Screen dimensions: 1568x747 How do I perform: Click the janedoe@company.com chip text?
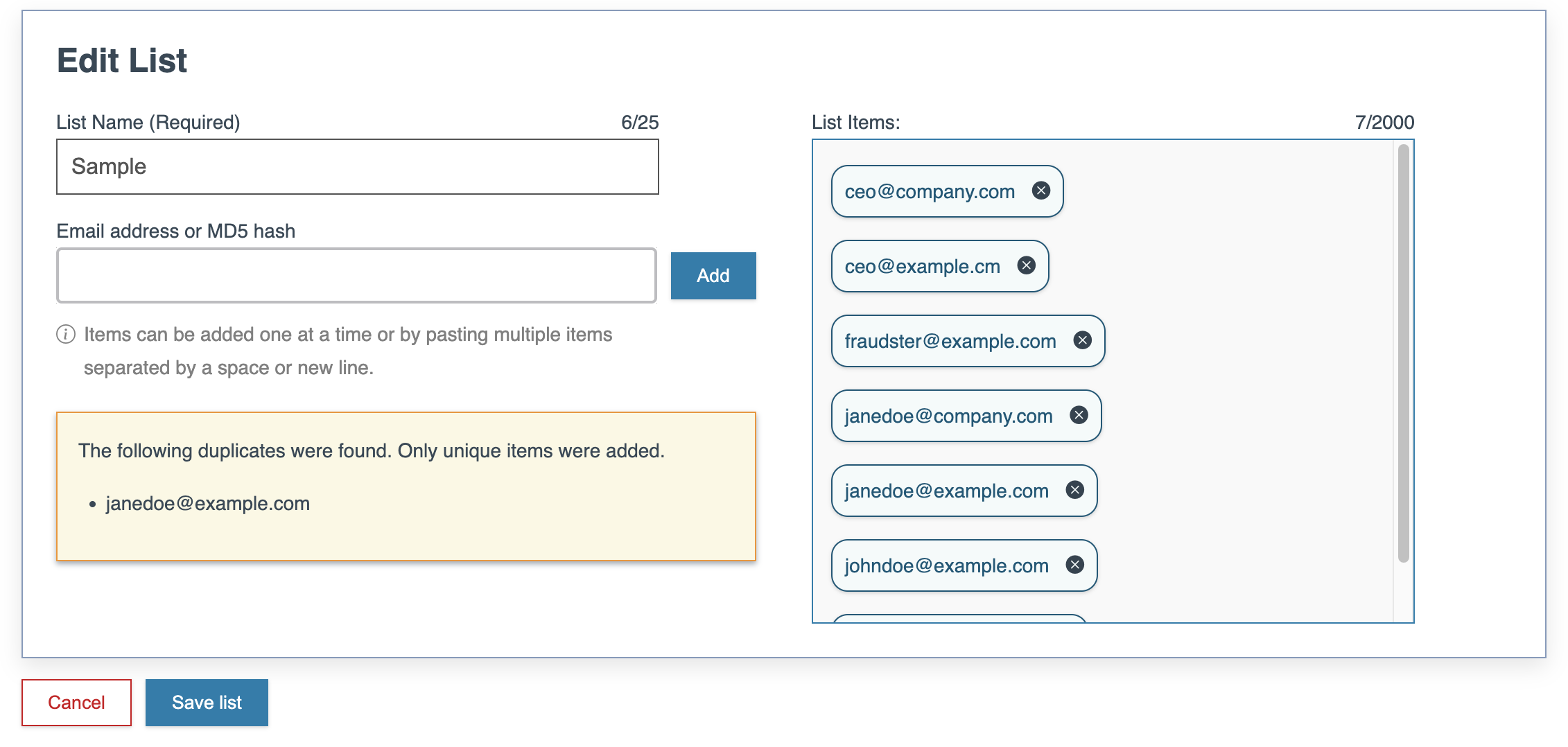click(x=948, y=416)
